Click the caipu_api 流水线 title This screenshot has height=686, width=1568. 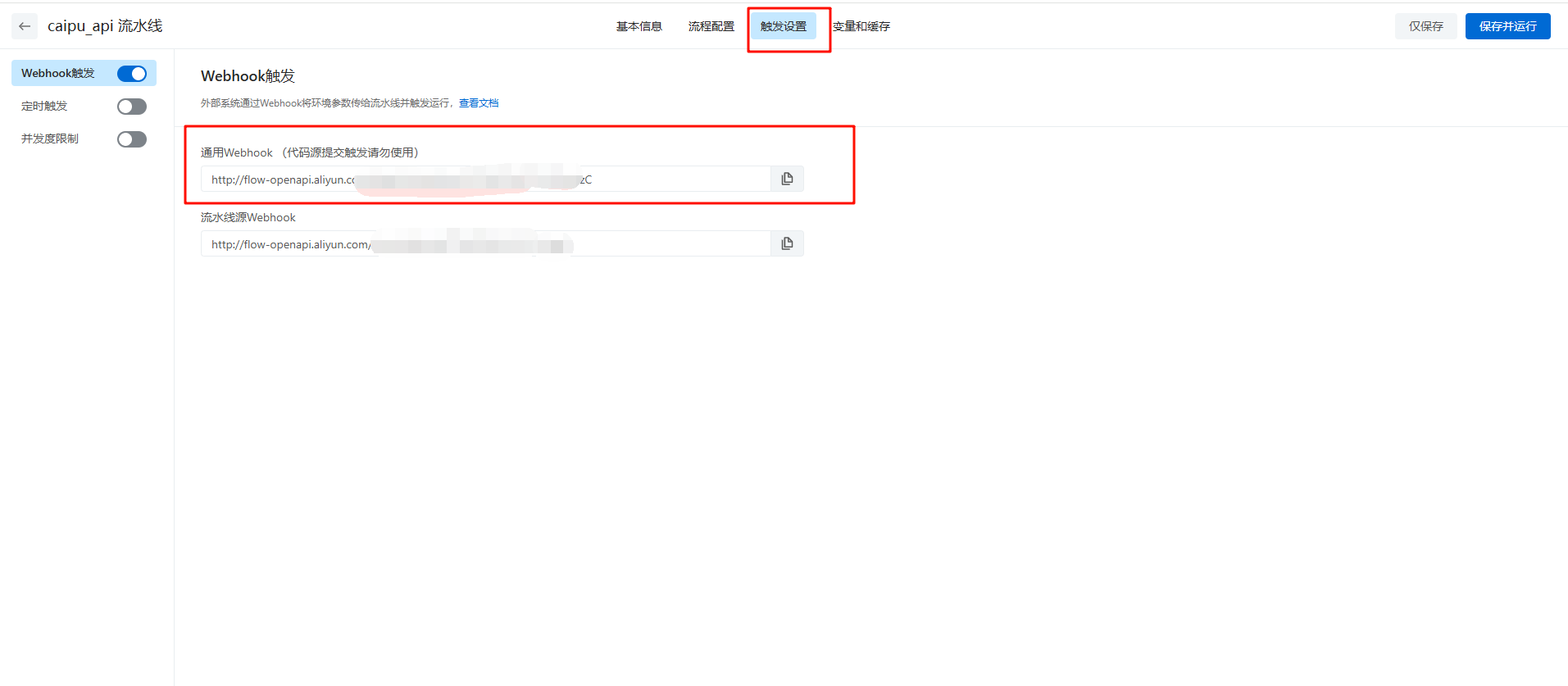[105, 26]
